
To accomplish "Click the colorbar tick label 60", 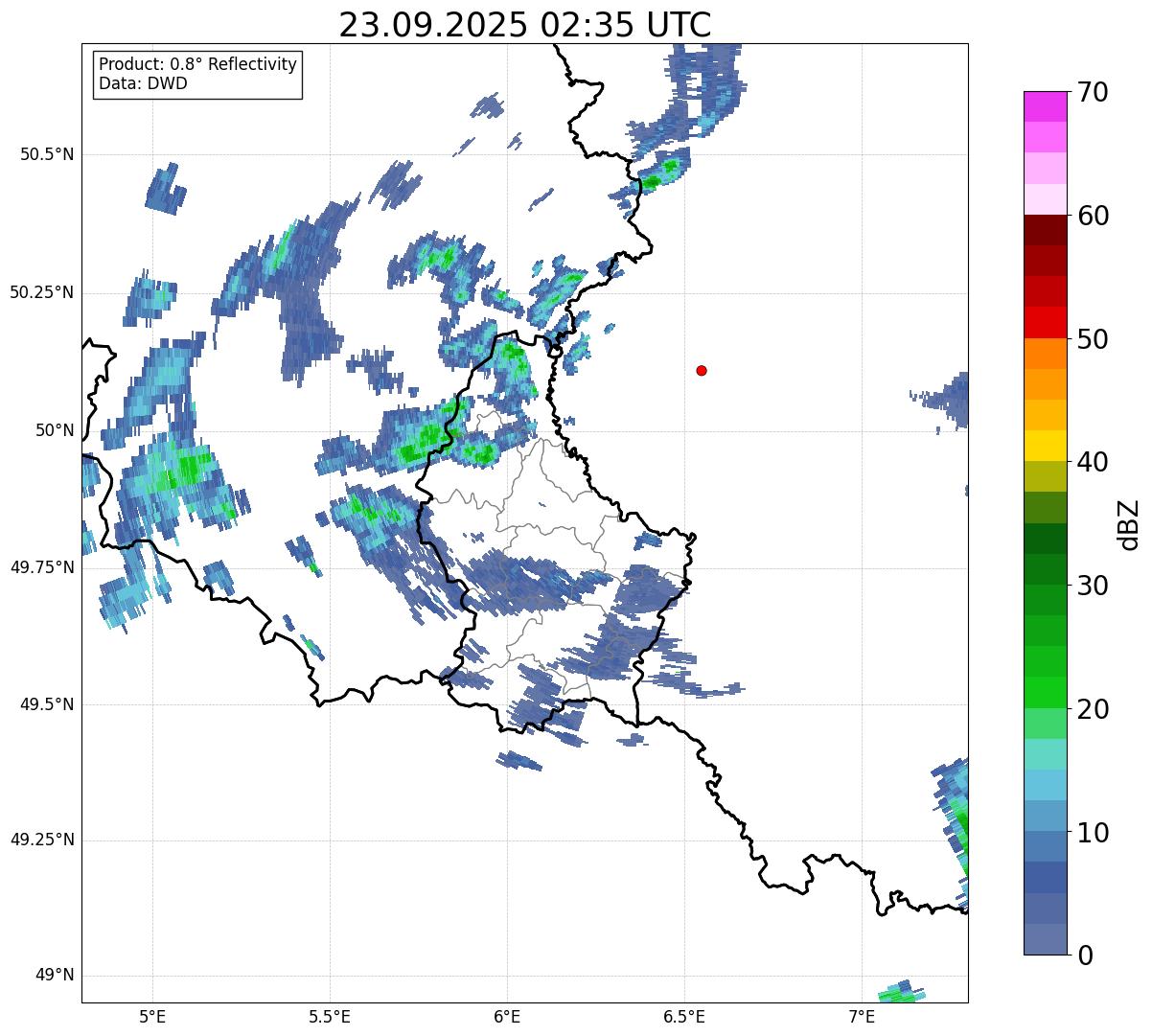I will 1092,216.
